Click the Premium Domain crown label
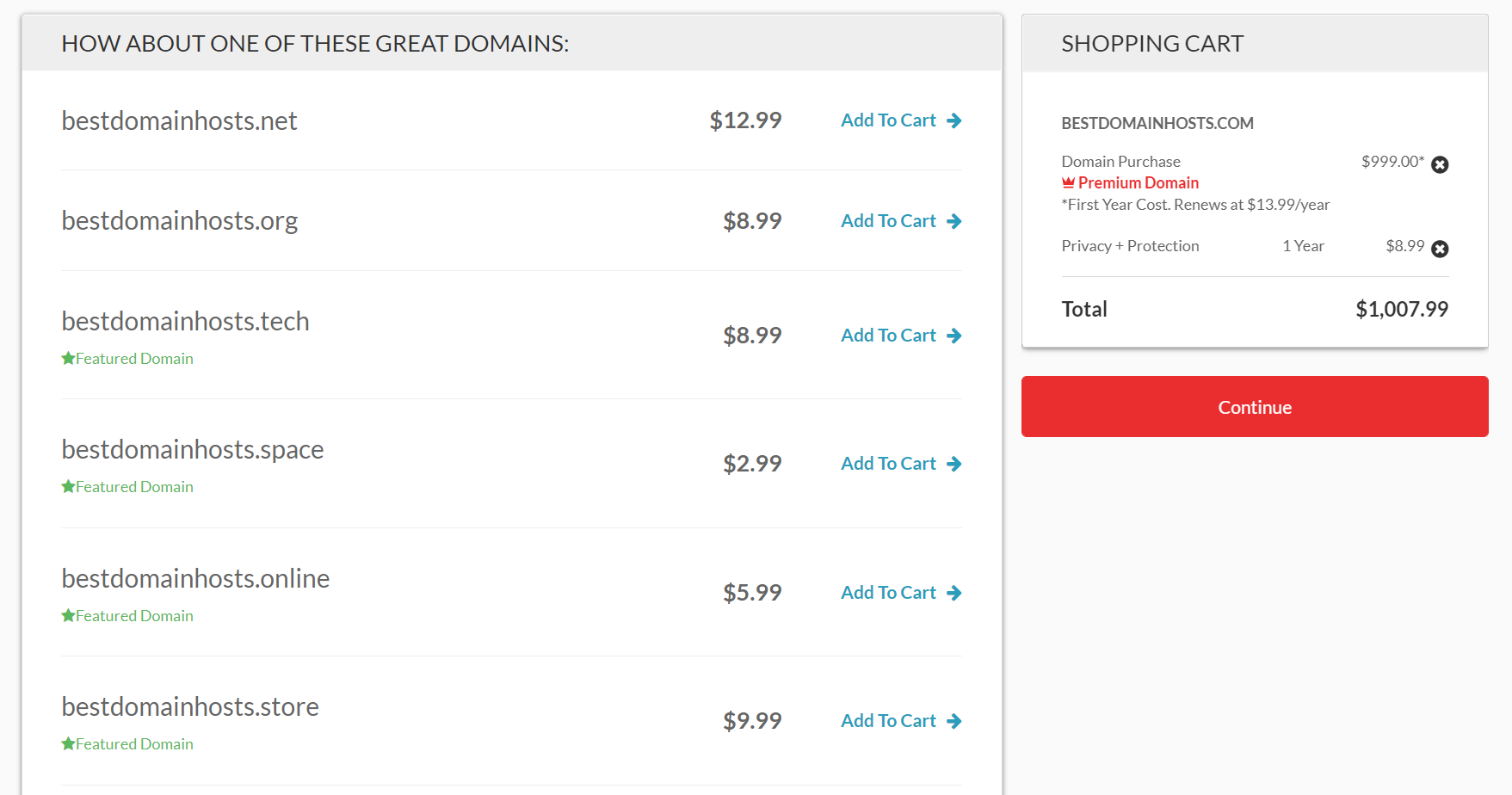1512x795 pixels. (1068, 182)
